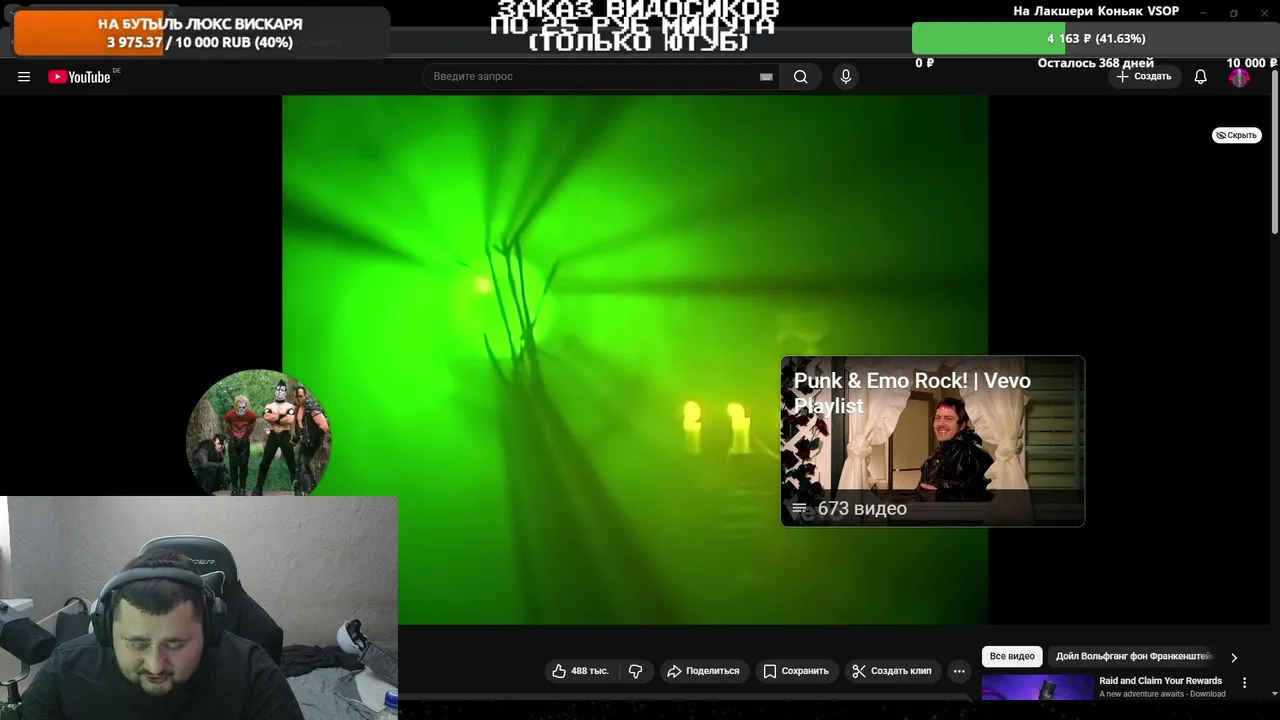Open the Punk & Emo Rock Vevo playlist card
The height and width of the screenshot is (720, 1280).
click(x=932, y=441)
